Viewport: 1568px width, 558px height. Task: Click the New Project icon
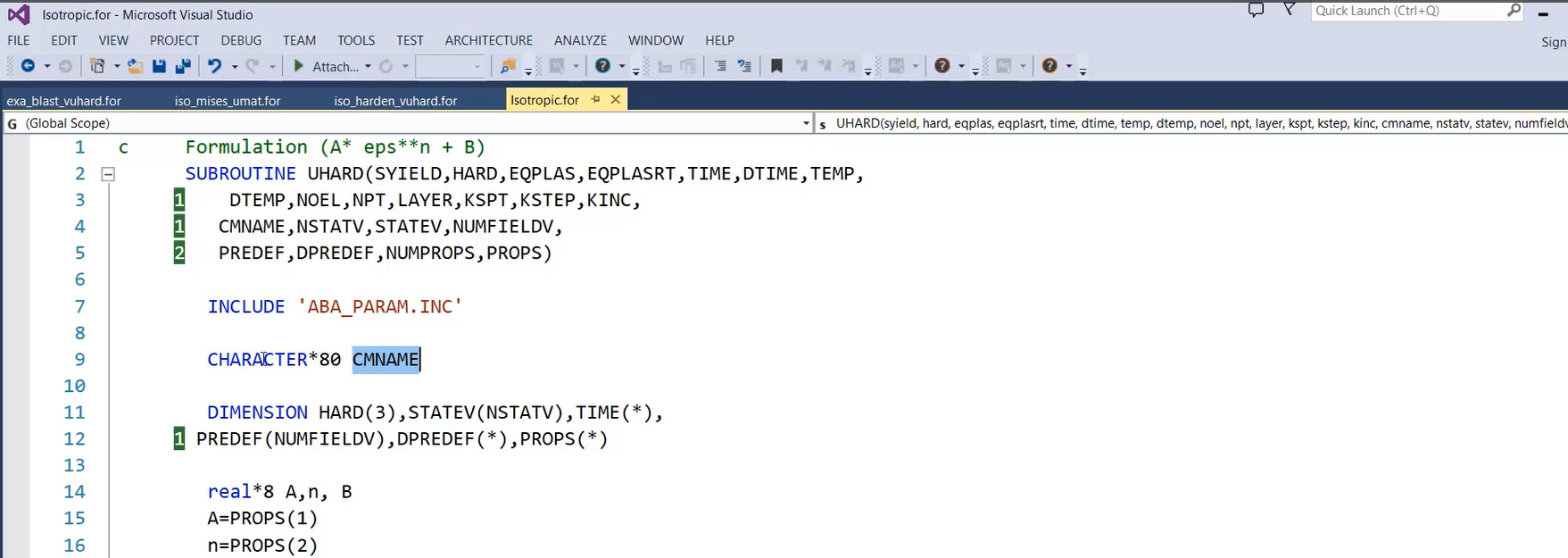coord(97,66)
